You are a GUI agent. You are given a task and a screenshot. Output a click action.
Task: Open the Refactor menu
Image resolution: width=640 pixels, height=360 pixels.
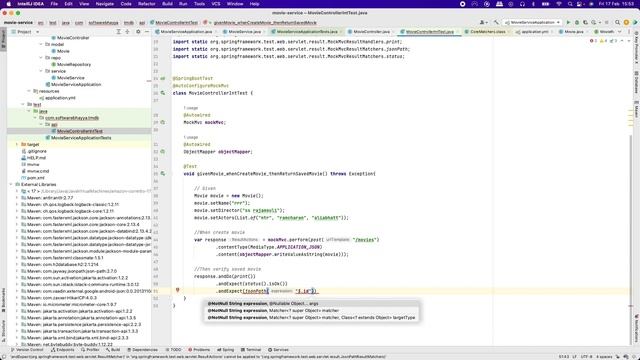[x=147, y=4]
